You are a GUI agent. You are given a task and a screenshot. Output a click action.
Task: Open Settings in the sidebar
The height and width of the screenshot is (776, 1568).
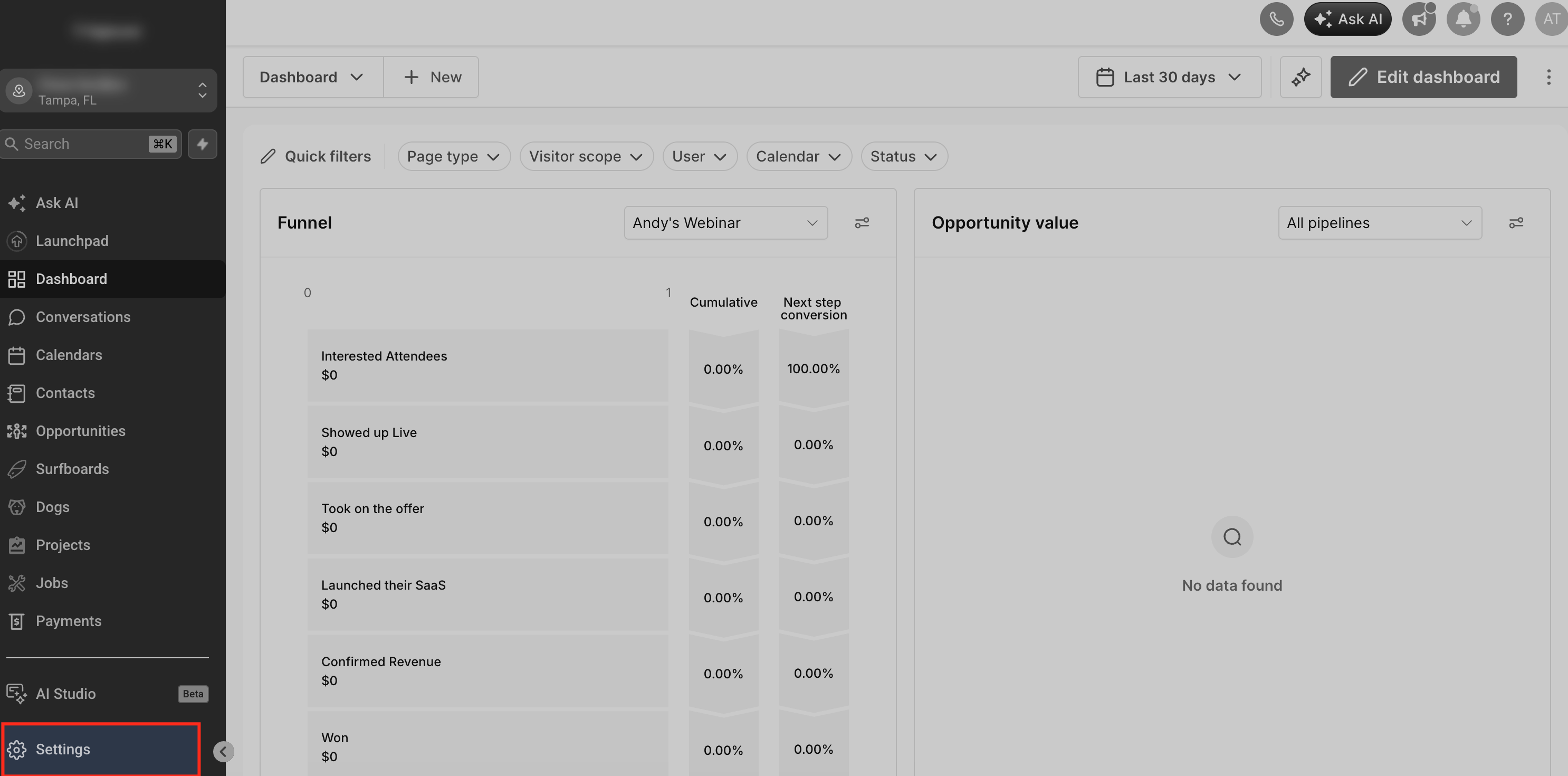point(101,749)
